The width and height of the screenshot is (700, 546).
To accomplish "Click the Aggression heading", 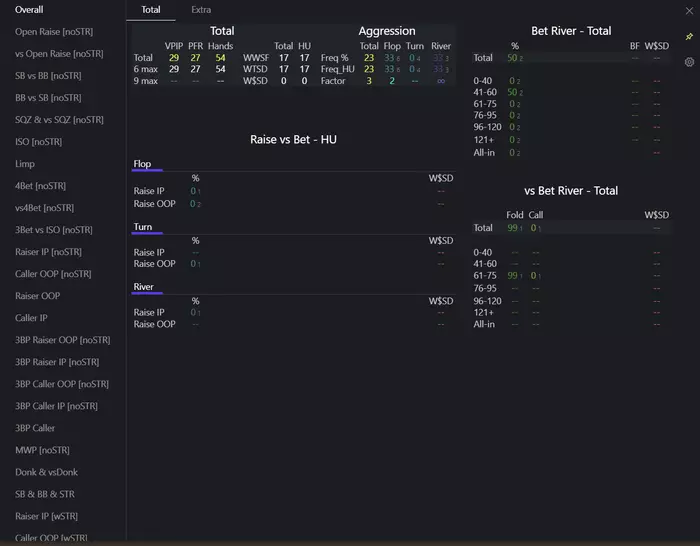I will coord(387,31).
